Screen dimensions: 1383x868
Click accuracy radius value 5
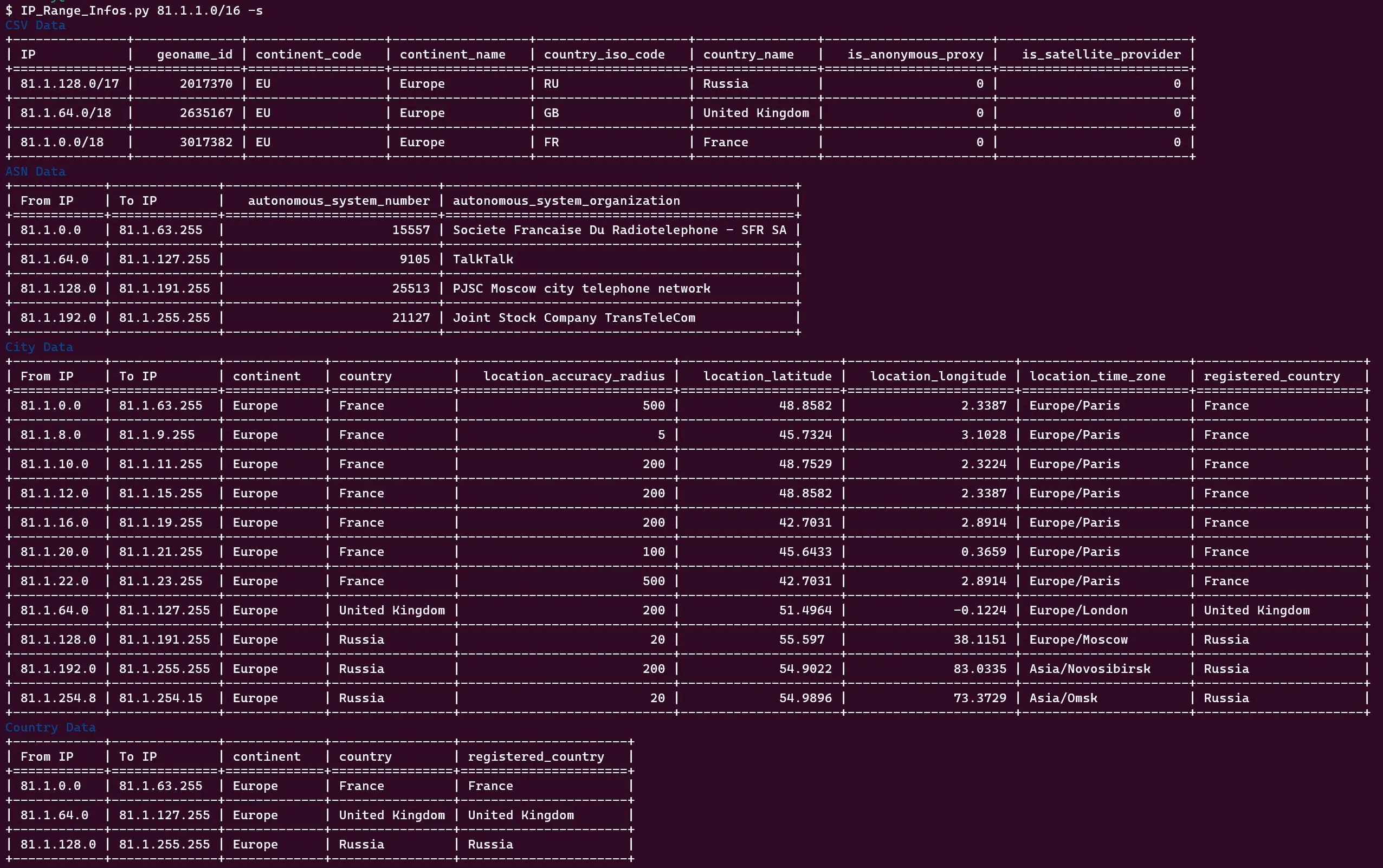tap(661, 435)
